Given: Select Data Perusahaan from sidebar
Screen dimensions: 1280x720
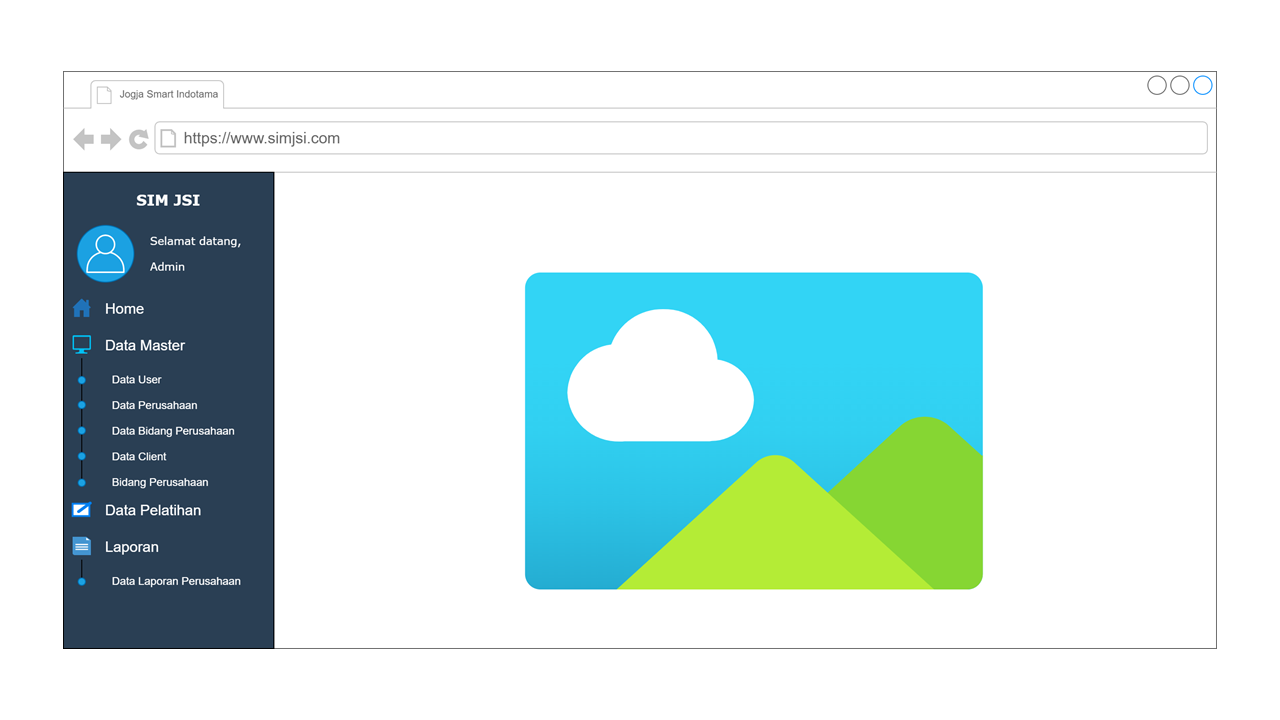Looking at the screenshot, I should [x=154, y=406].
